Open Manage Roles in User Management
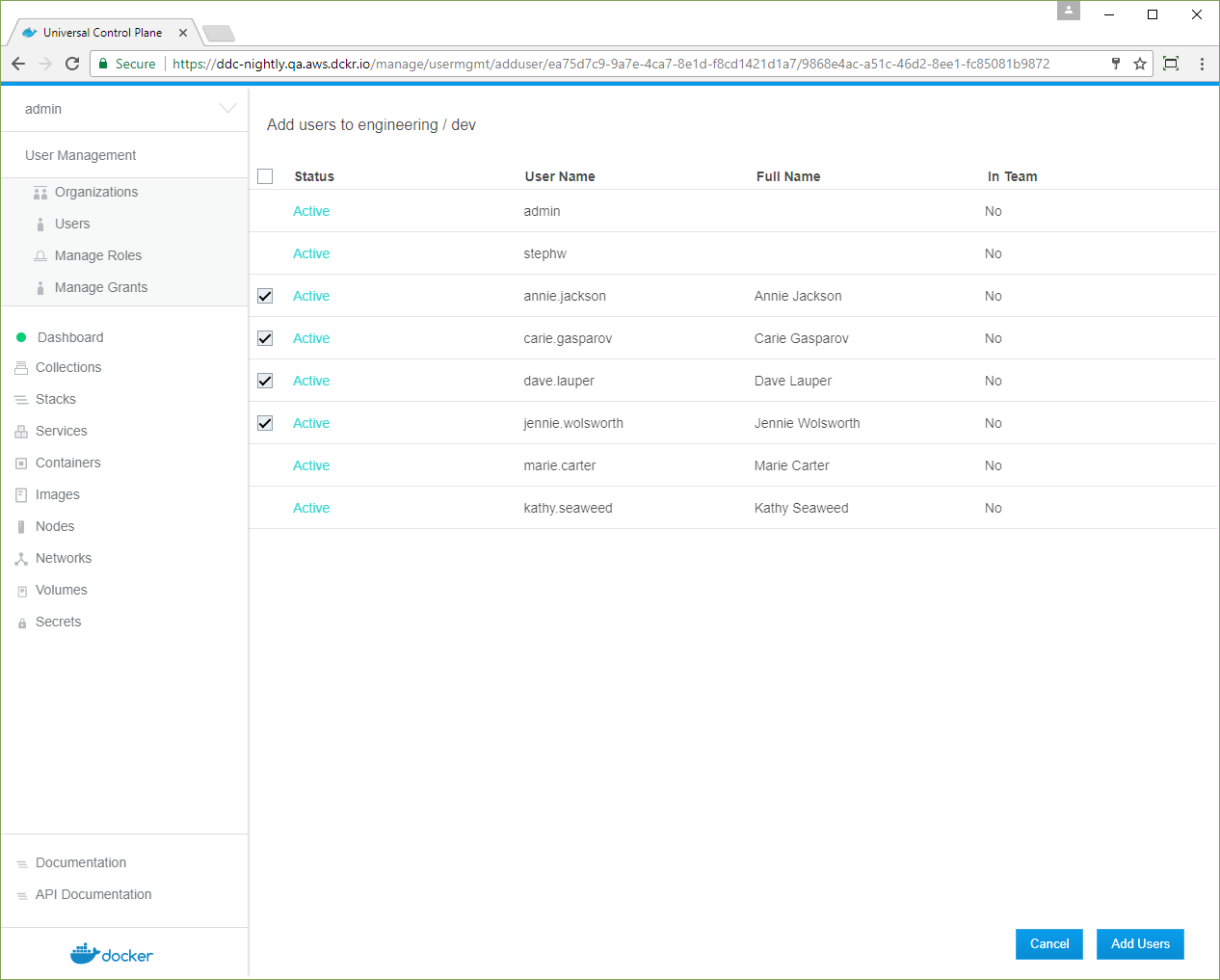This screenshot has width=1220, height=980. pos(97,255)
